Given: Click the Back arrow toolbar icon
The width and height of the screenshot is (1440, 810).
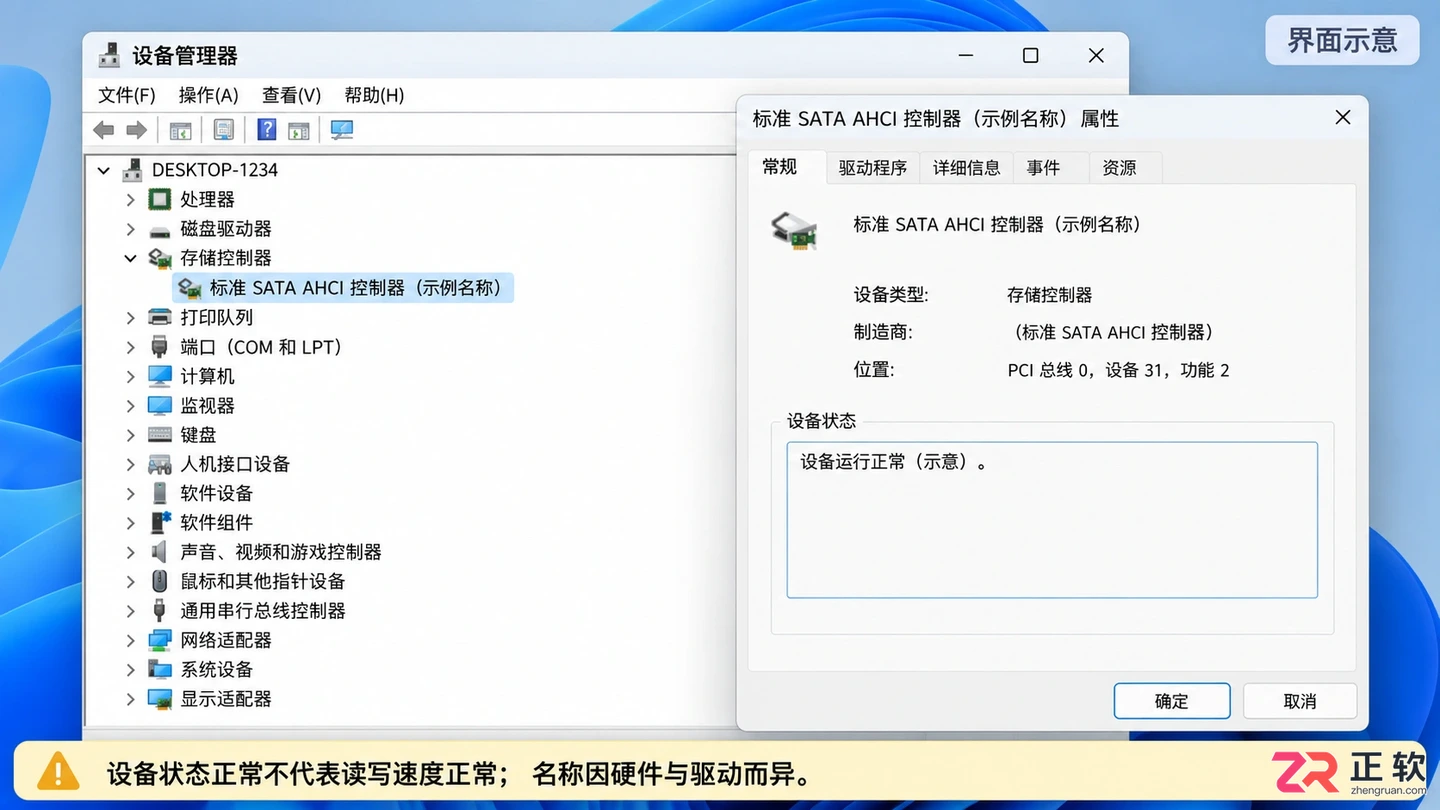Looking at the screenshot, I should (103, 130).
